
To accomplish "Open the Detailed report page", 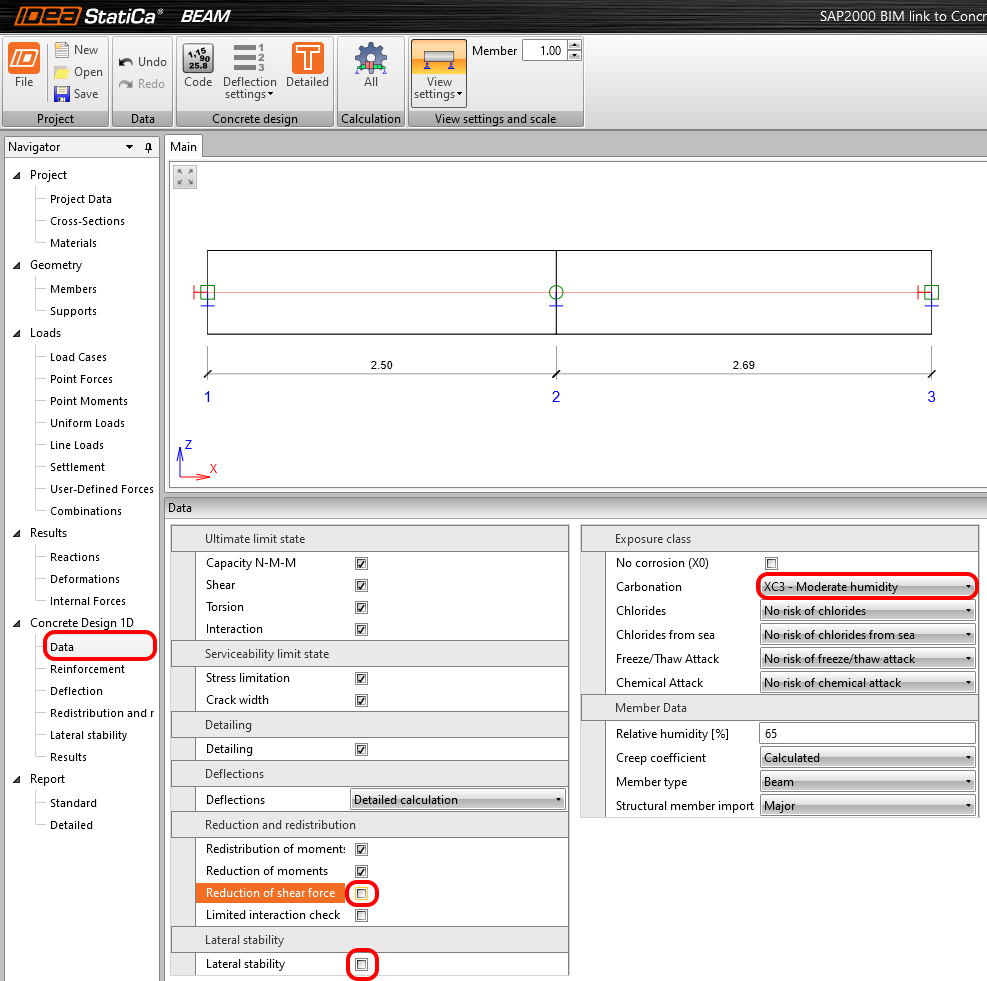I will (x=73, y=824).
